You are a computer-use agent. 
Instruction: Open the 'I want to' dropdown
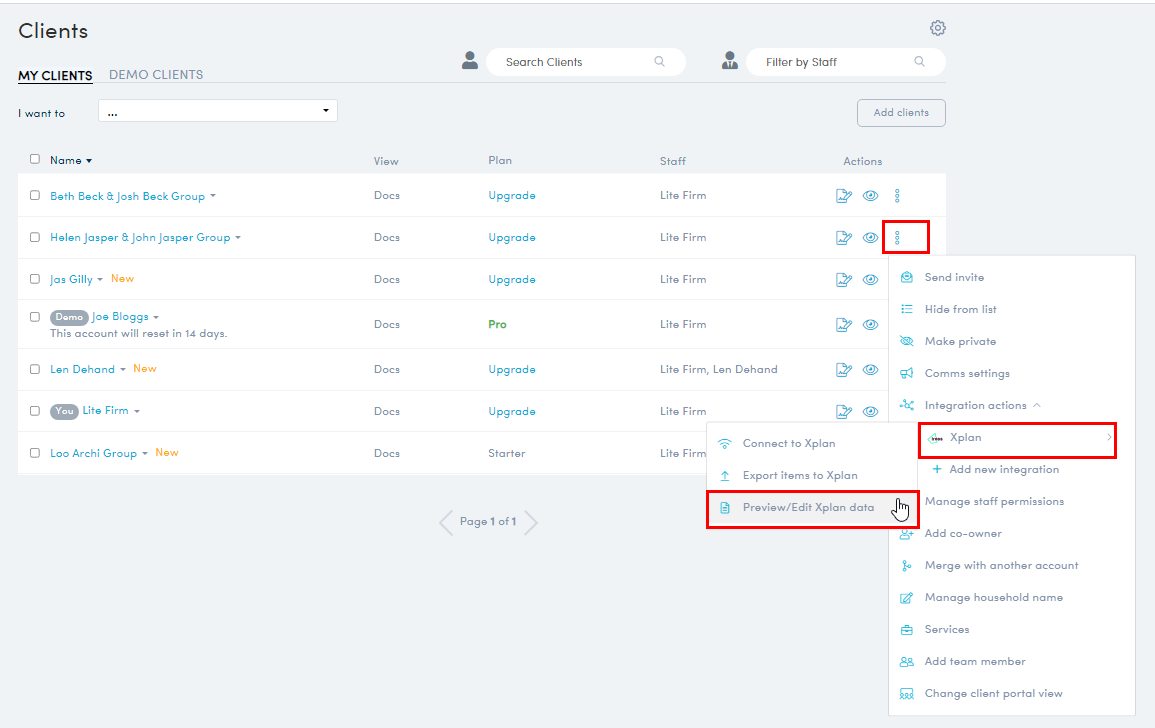click(218, 112)
